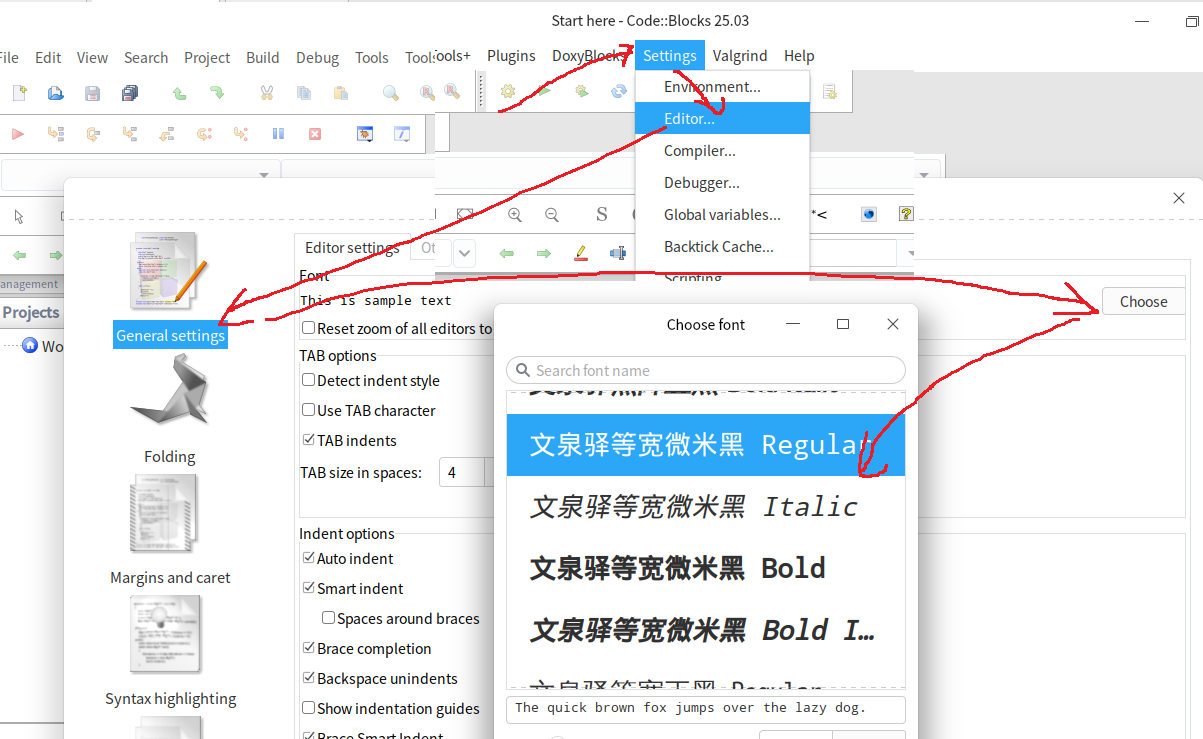
Task: Open the dropdown chevron left of the green arrows
Action: coord(465,253)
